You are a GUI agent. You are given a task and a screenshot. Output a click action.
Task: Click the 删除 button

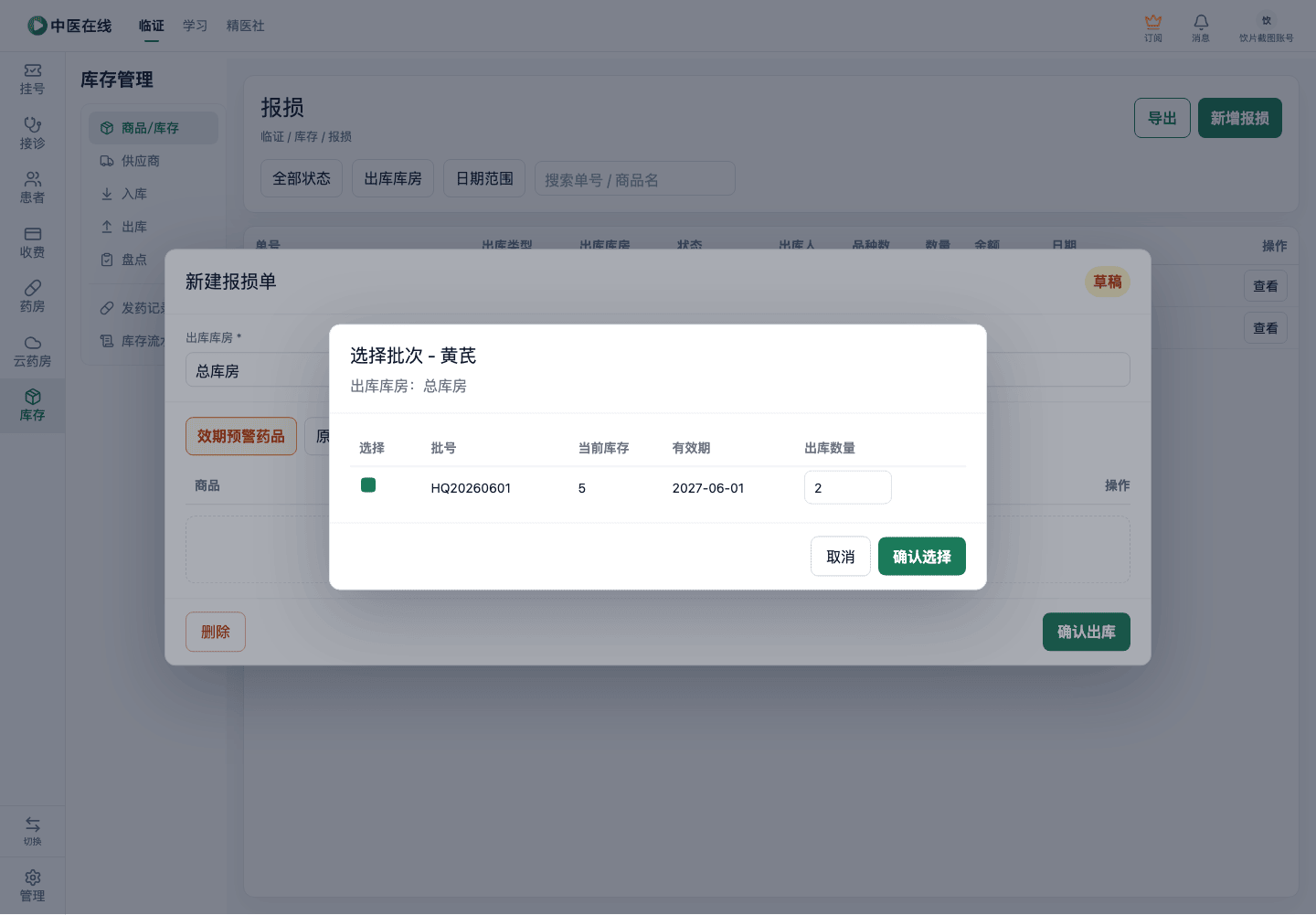pyautogui.click(x=216, y=632)
